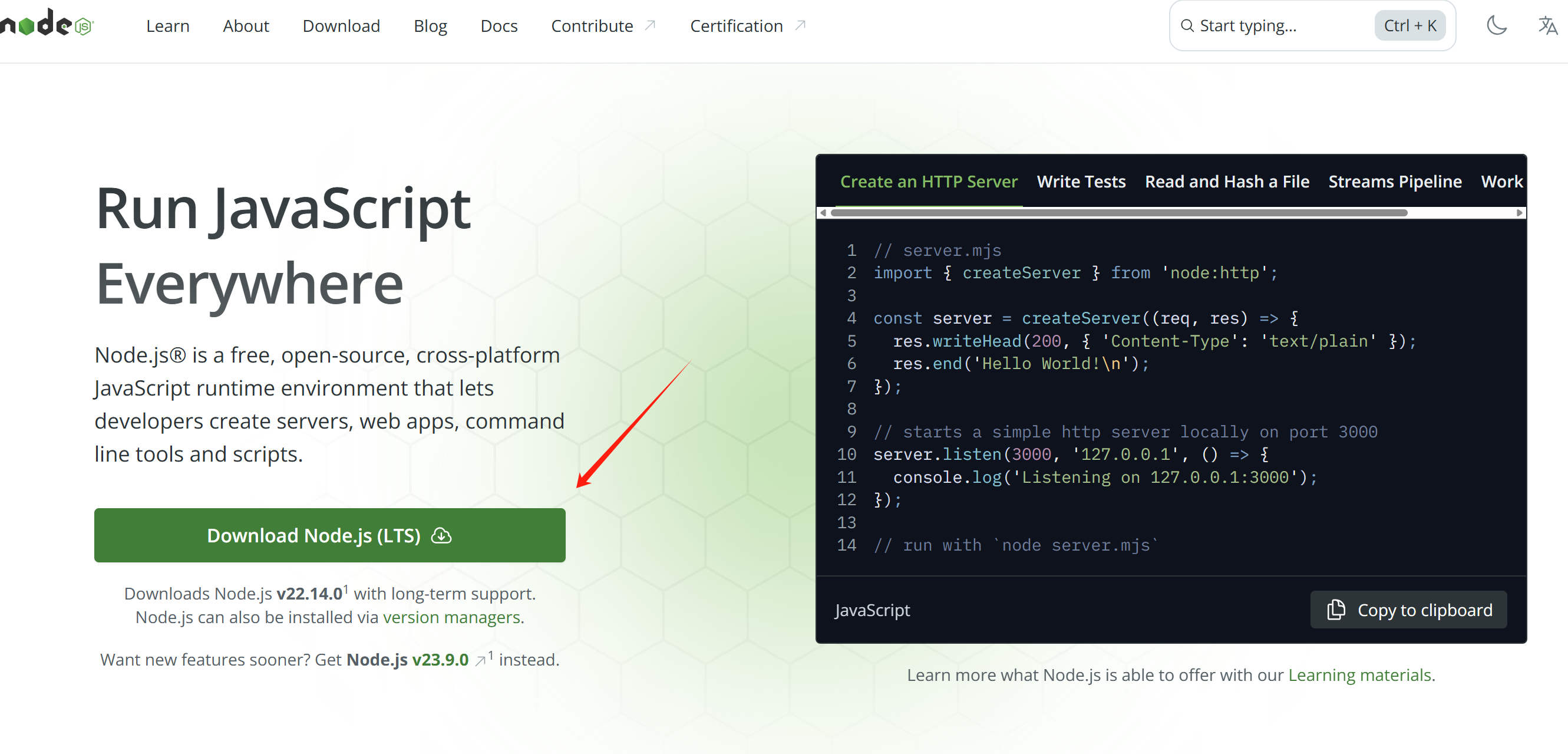Click the Ctrl + K shortcut badge
This screenshot has width=1568, height=754.
coord(1409,25)
